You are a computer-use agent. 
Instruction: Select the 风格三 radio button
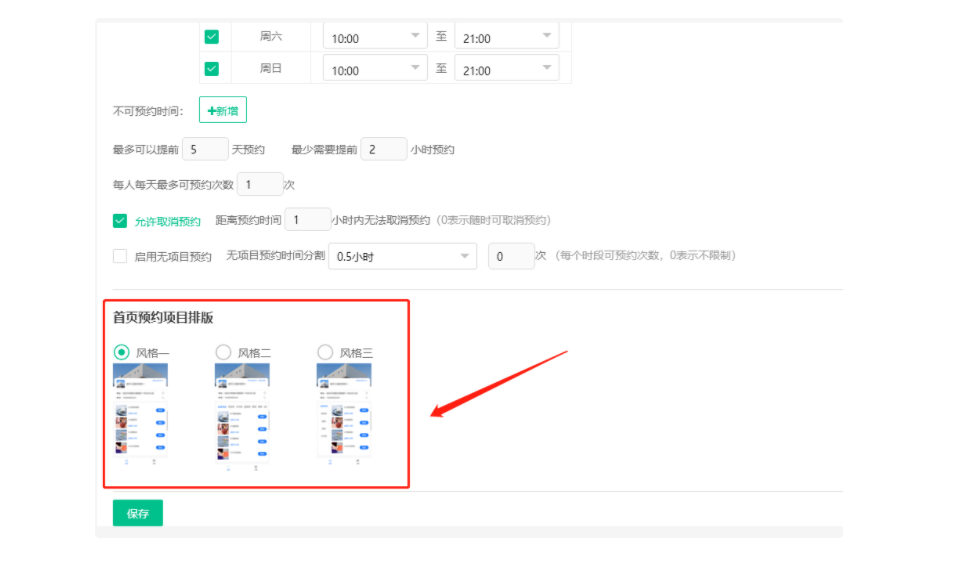(x=325, y=352)
